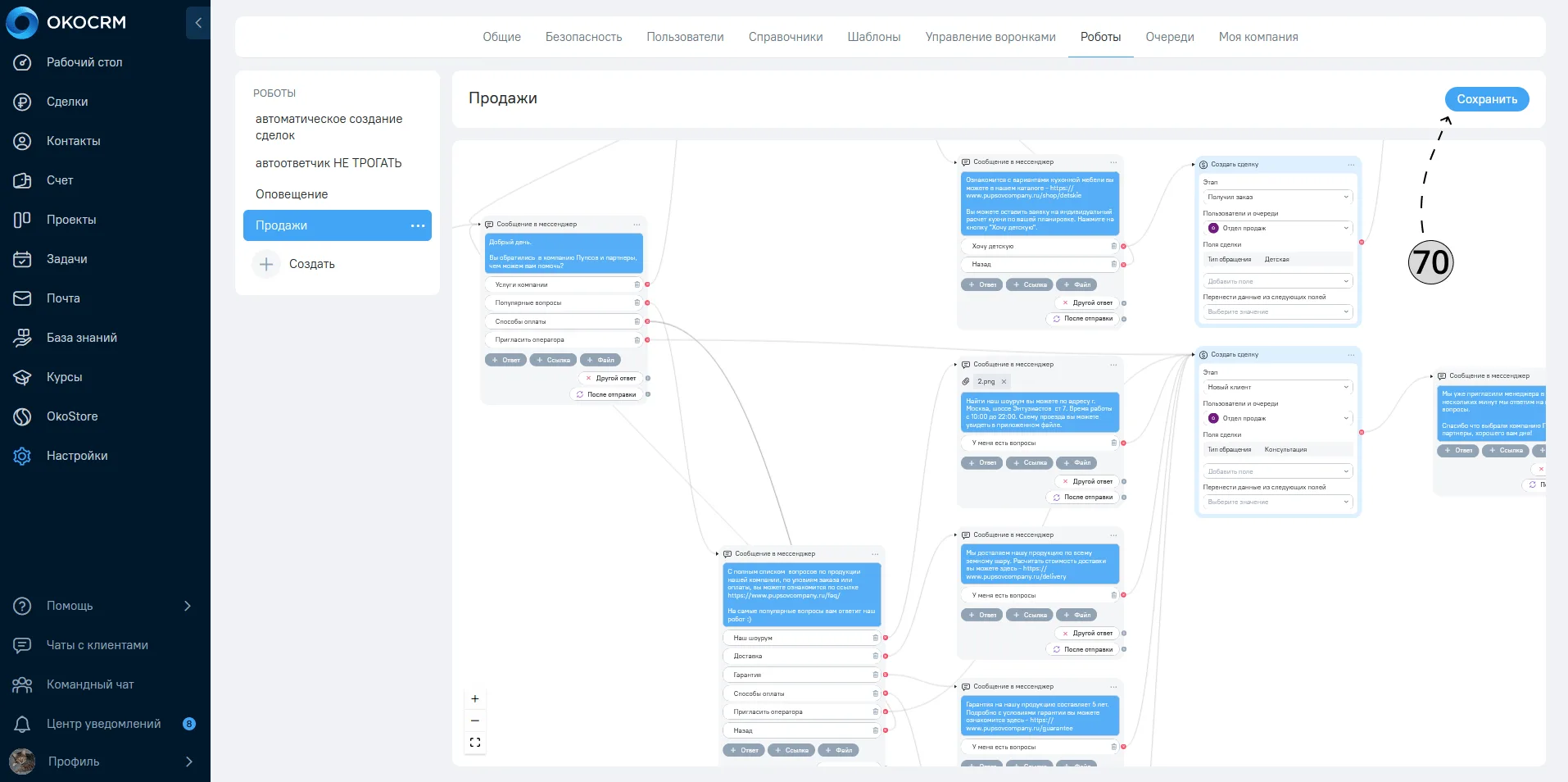1568x782 pixels.
Task: Click Создать to add a robot
Action: pyautogui.click(x=312, y=264)
